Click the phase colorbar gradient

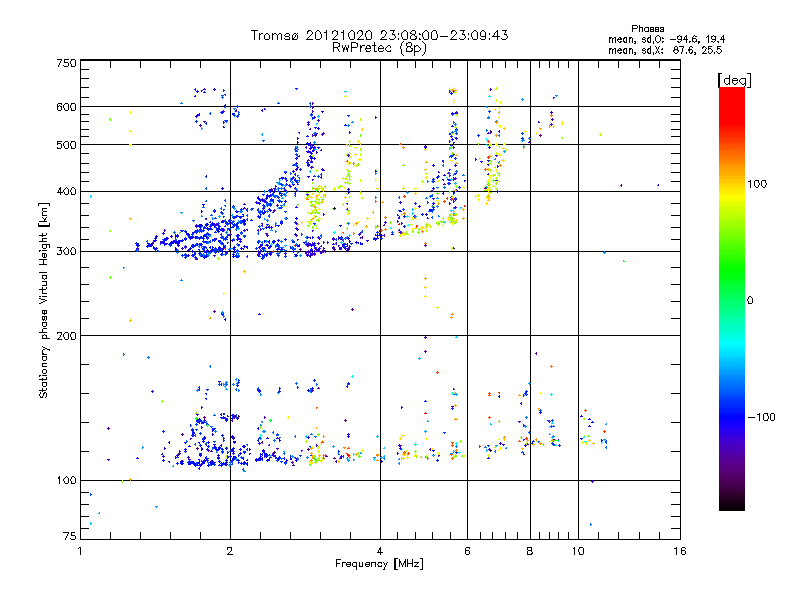[732, 298]
